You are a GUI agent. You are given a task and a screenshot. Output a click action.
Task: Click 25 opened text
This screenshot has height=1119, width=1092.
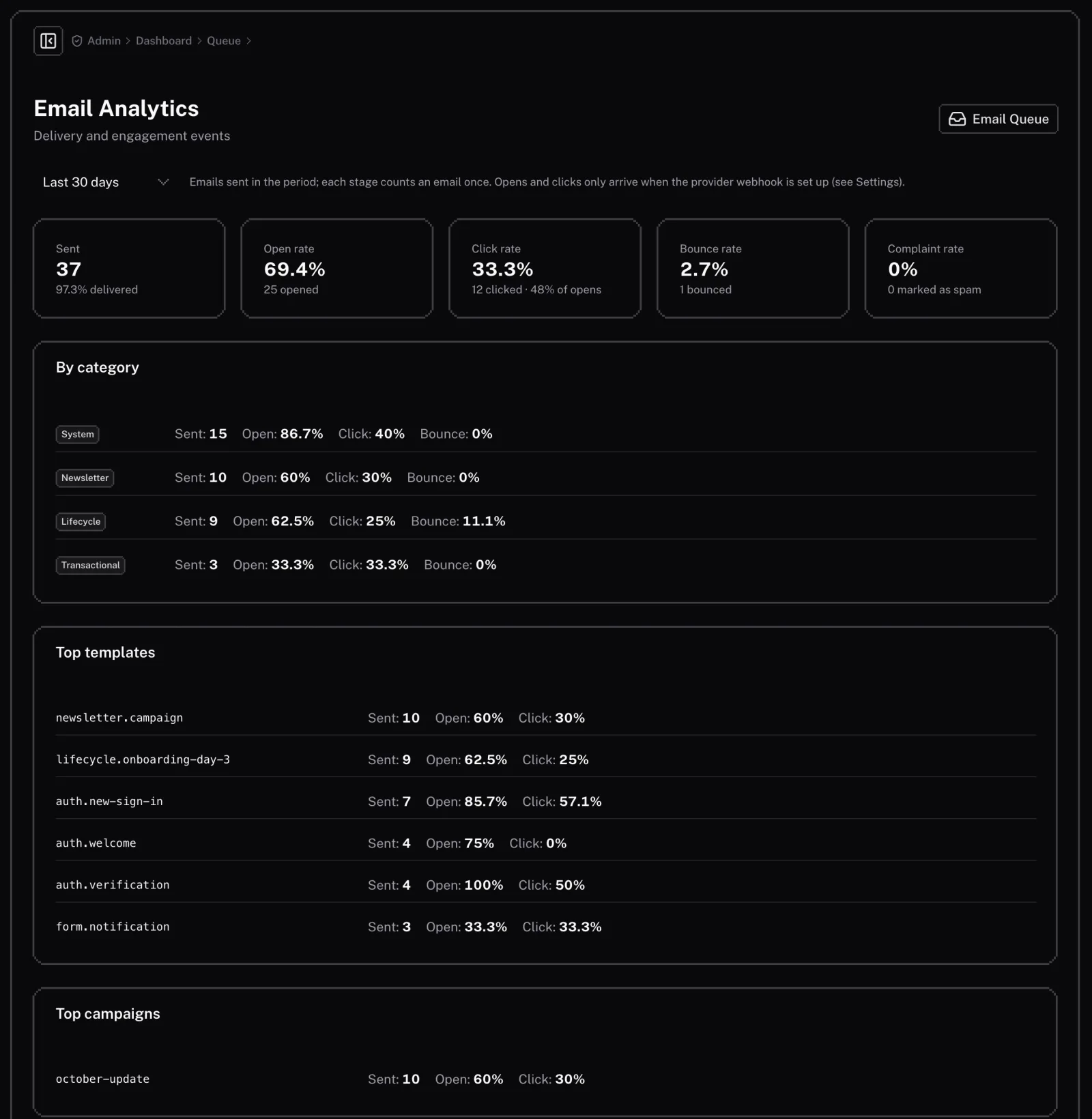coord(291,290)
